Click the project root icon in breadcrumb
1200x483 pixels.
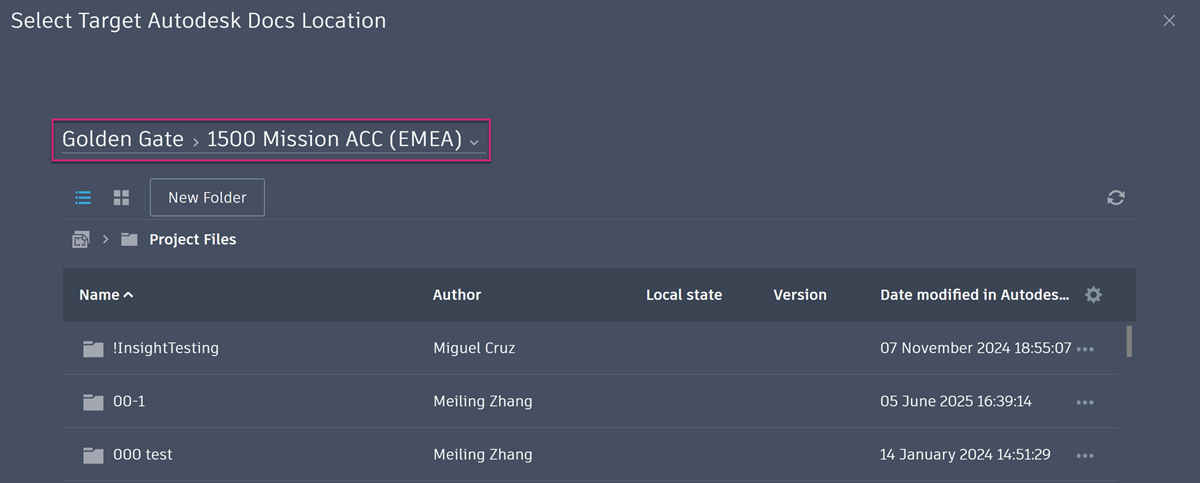point(81,240)
